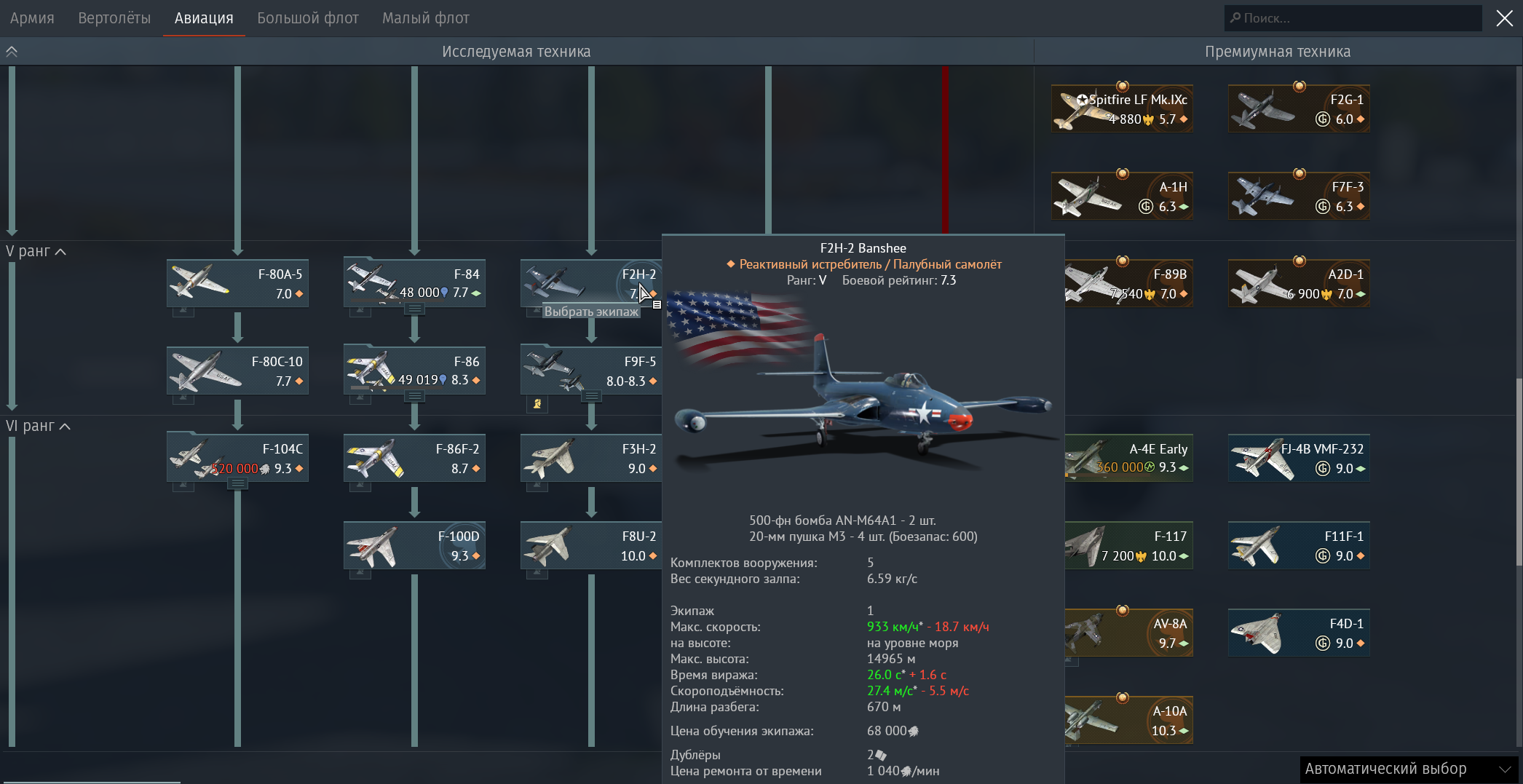Image resolution: width=1523 pixels, height=784 pixels.
Task: Click the vertical scrollbar on the right edge
Action: [x=1519, y=472]
